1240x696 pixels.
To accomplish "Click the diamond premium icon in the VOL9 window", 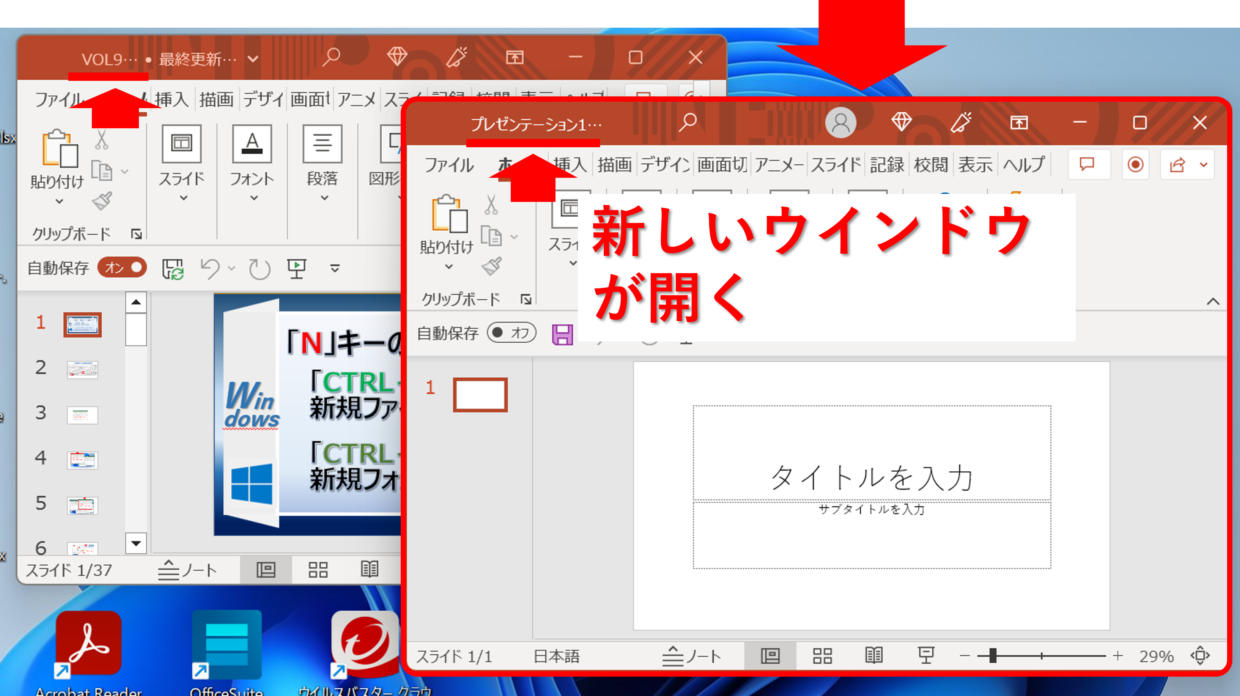I will tap(397, 57).
